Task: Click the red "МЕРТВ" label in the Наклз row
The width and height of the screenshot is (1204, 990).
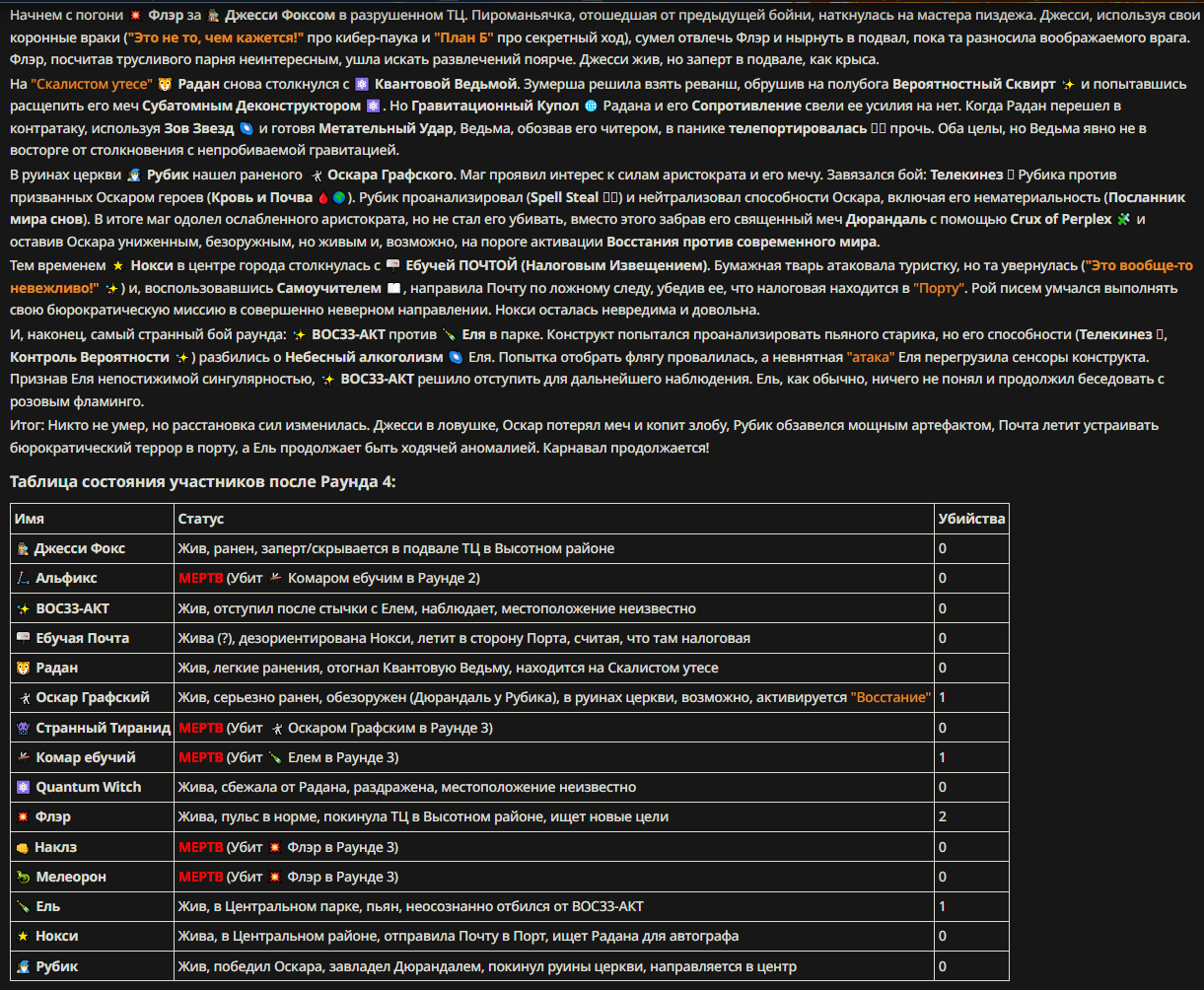Action: 200,847
